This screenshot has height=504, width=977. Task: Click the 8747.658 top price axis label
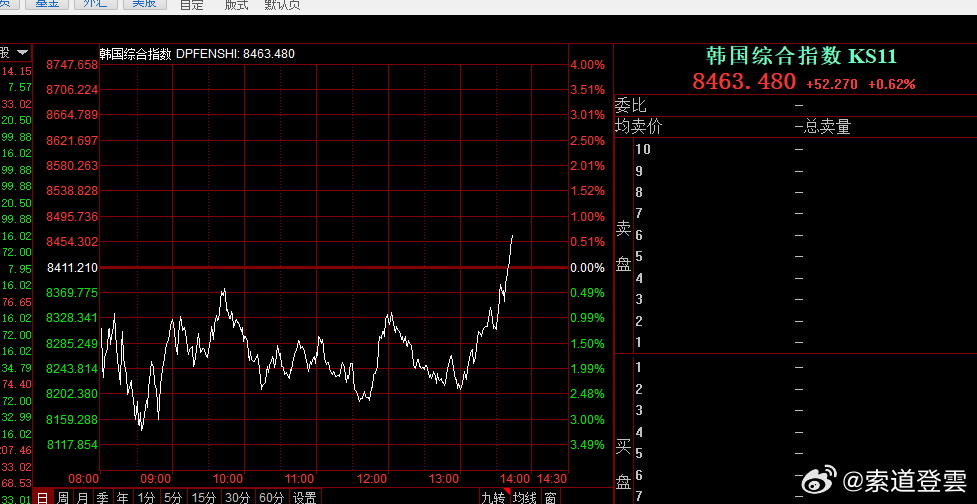point(72,65)
